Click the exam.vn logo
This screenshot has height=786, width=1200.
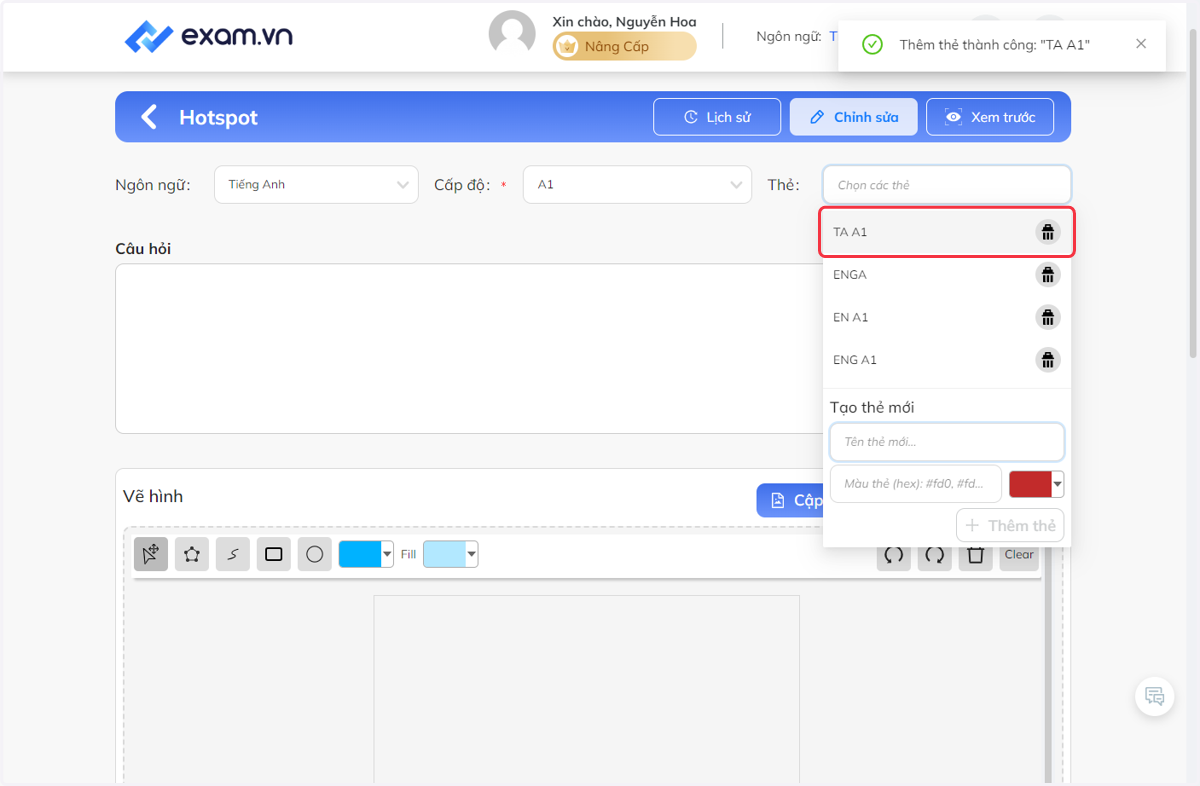point(208,37)
